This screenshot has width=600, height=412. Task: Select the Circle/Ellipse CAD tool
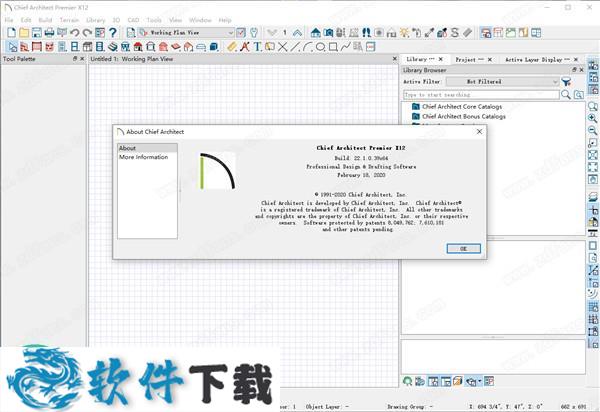click(320, 47)
